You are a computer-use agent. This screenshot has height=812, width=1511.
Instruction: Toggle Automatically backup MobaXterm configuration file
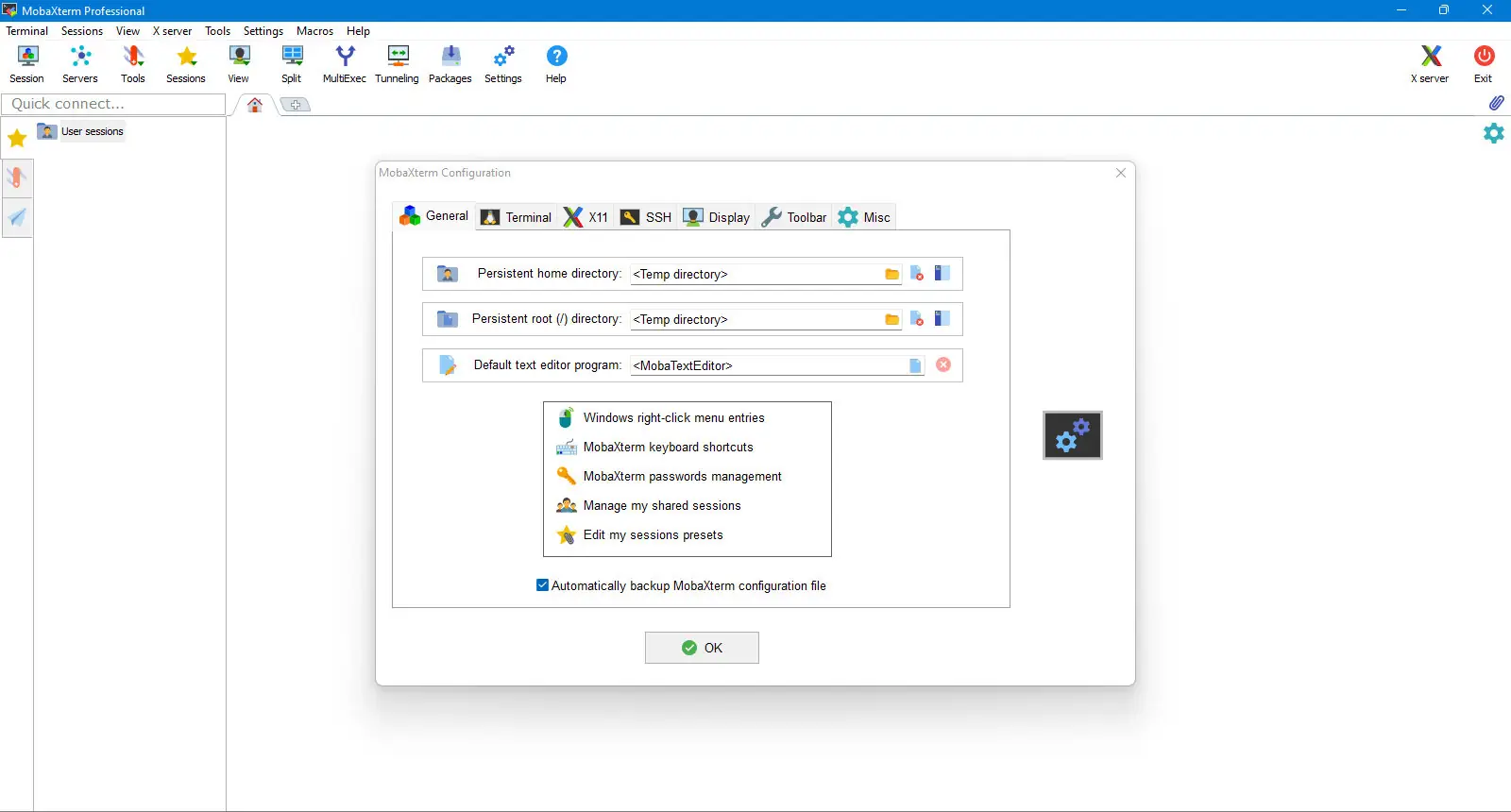(x=542, y=585)
